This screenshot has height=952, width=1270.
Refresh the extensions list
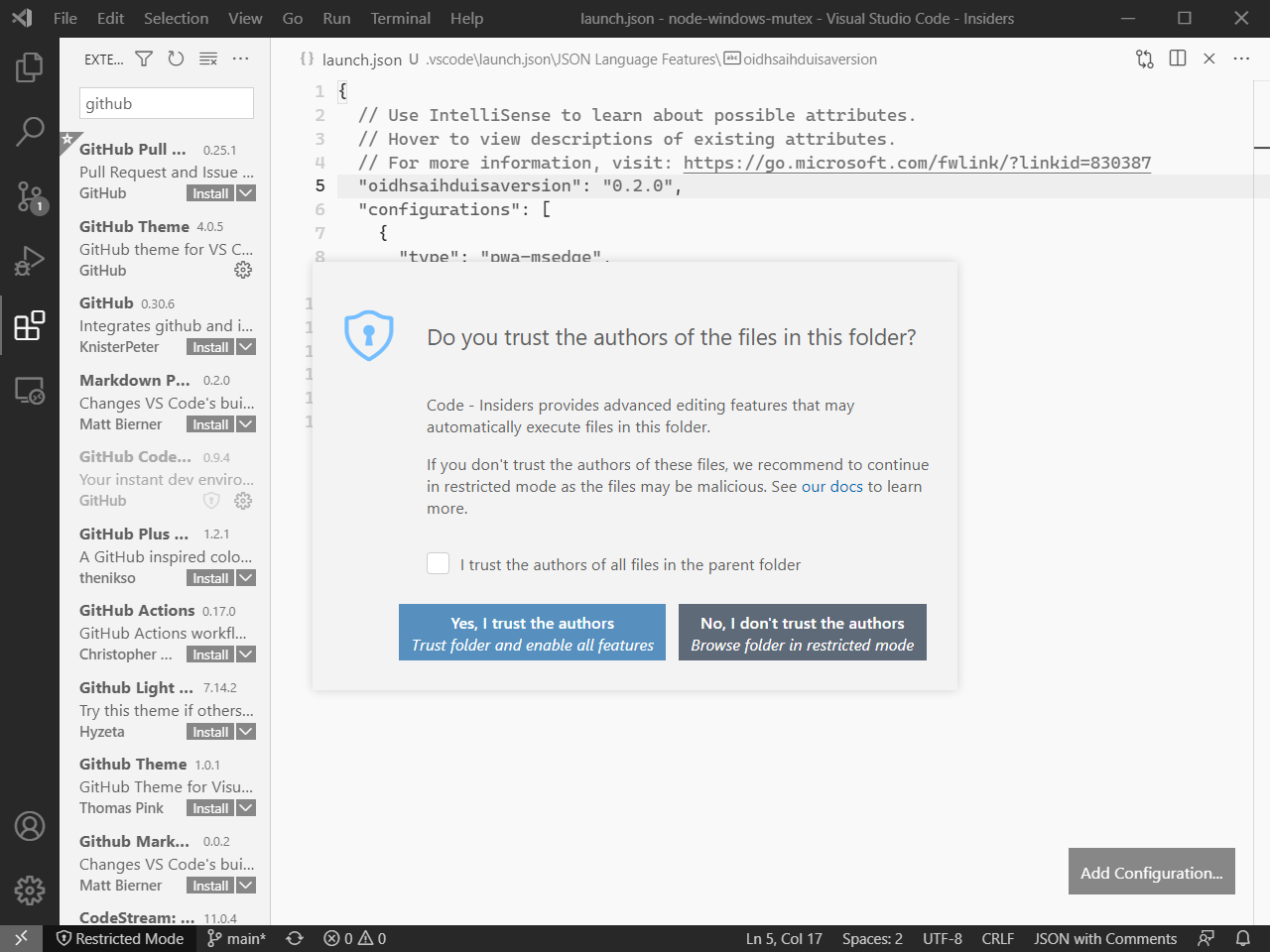(x=176, y=59)
